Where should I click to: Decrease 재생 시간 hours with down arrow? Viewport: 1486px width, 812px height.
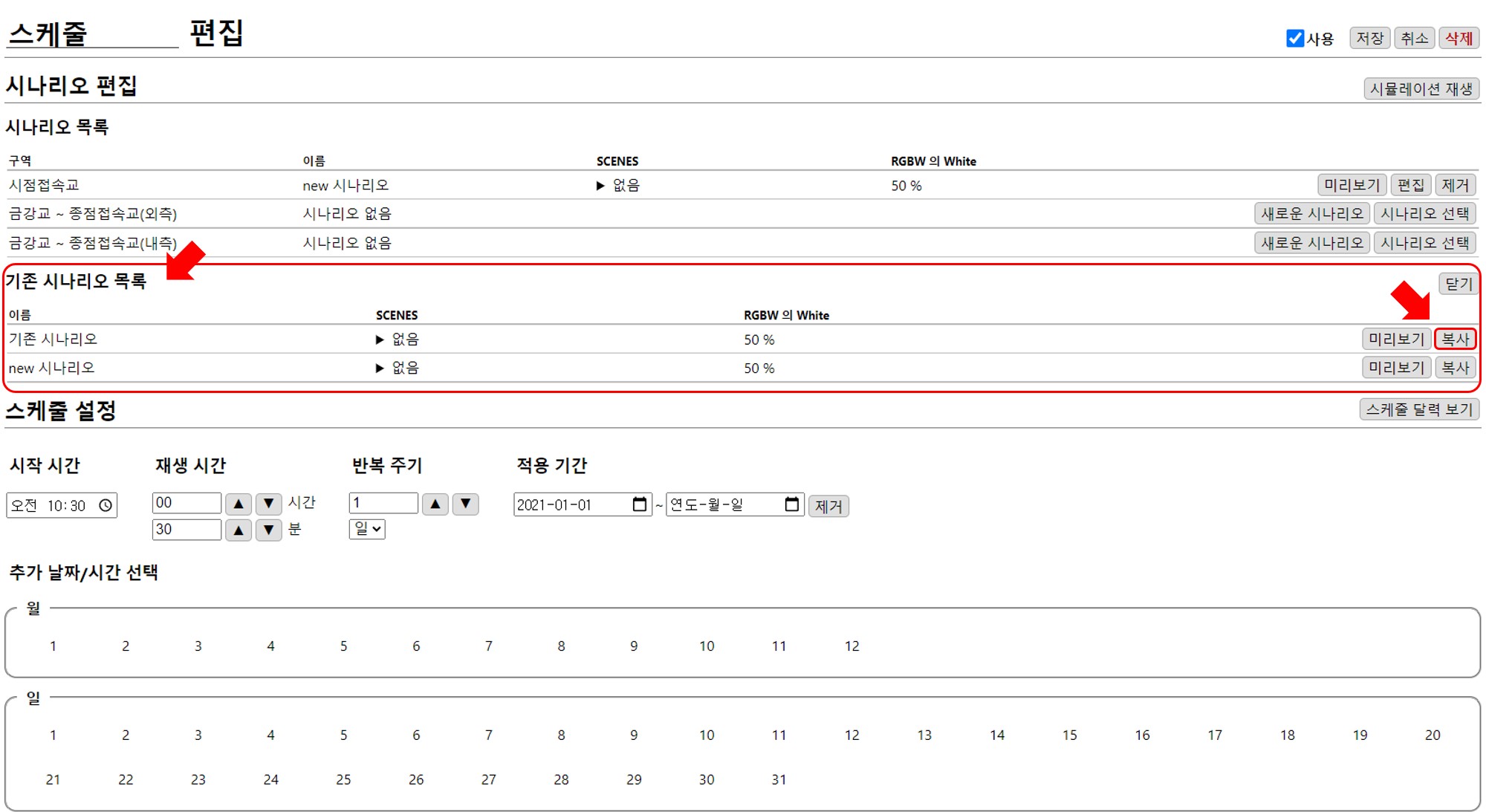[269, 504]
